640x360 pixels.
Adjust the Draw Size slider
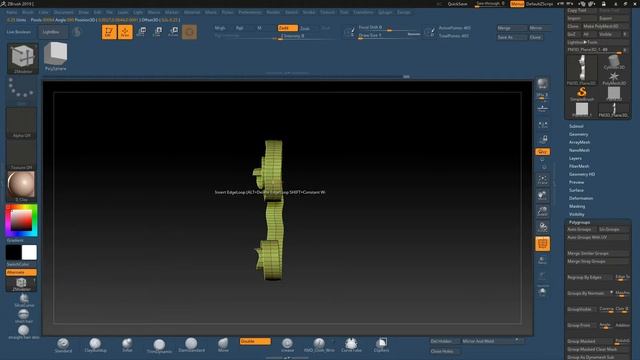click(389, 36)
